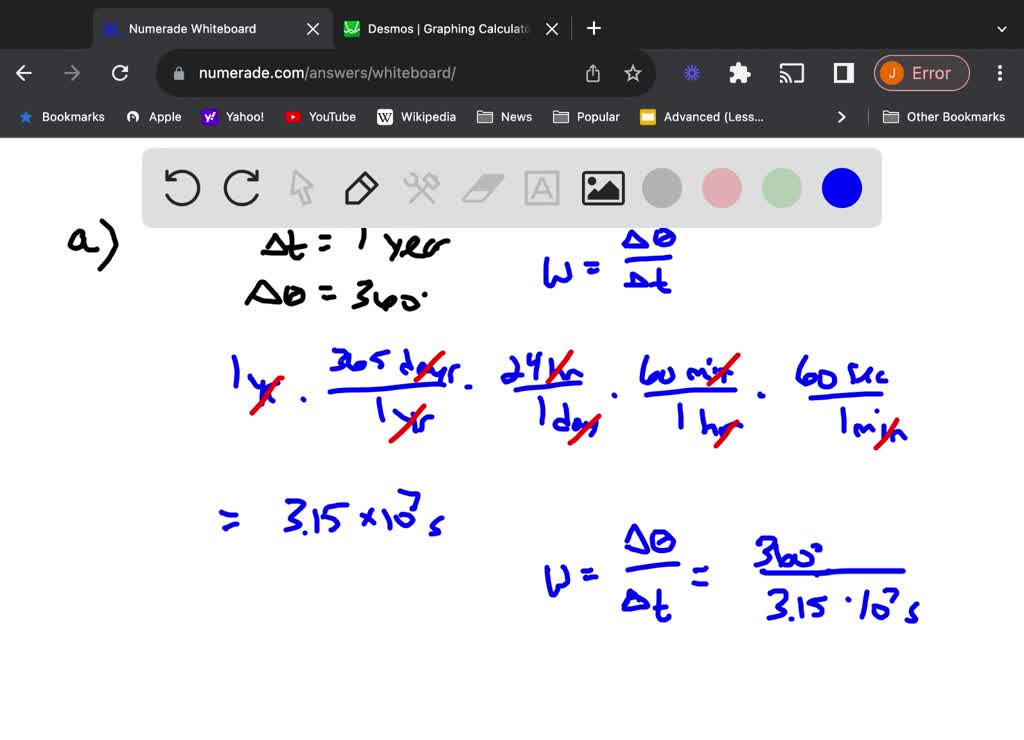Toggle Chrome's side panel open
The height and width of the screenshot is (740, 1024).
pos(842,72)
